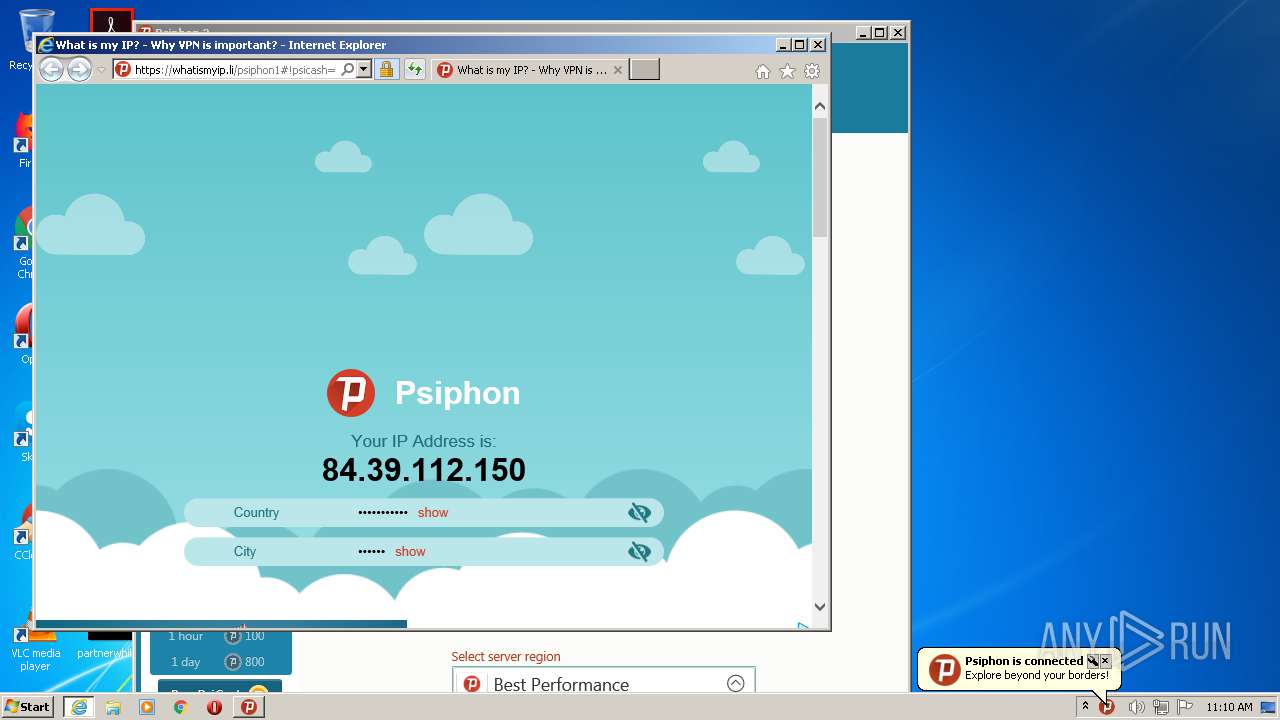Click the refresh/compatibility icon beside the lock
The image size is (1280, 720).
pos(414,70)
